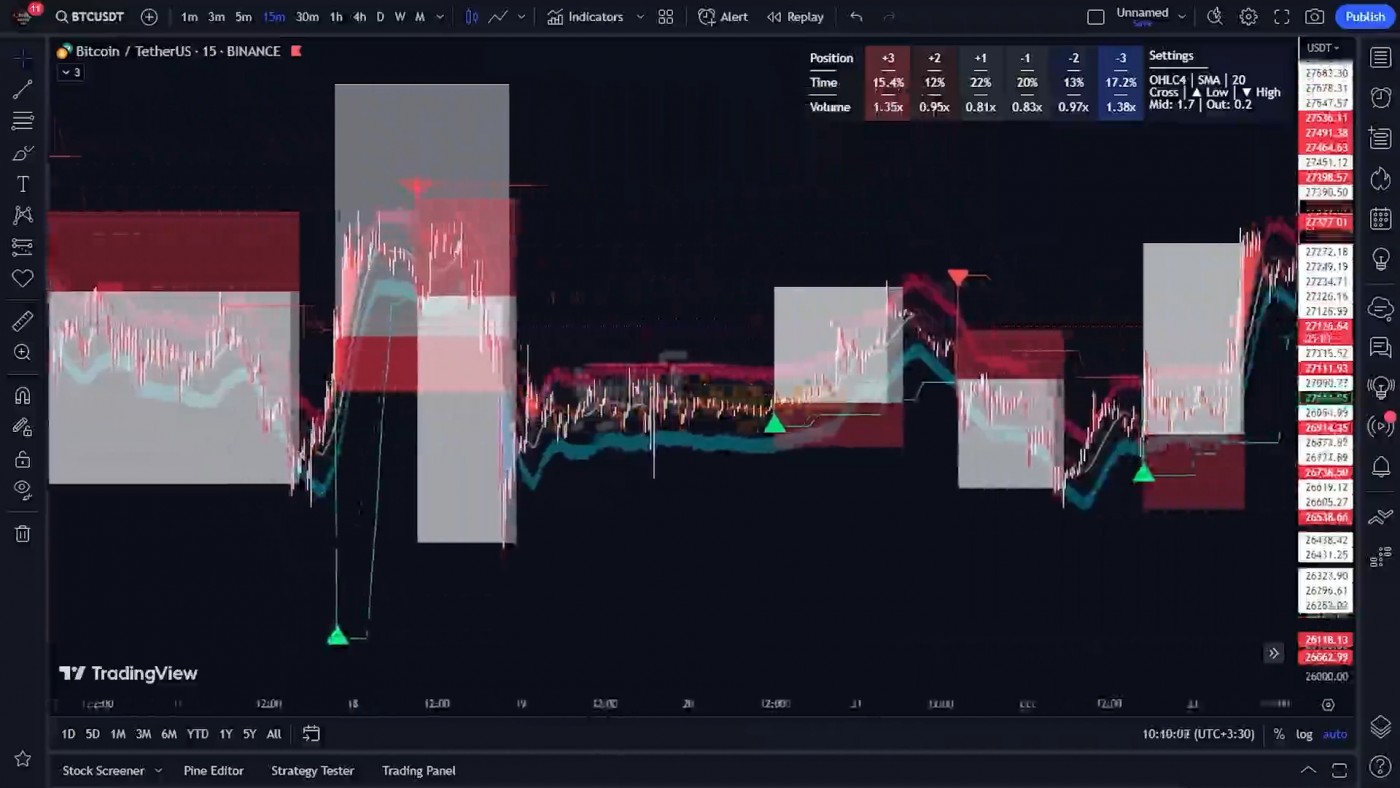Open the Stock Screener tab
This screenshot has height=788, width=1400.
click(103, 771)
